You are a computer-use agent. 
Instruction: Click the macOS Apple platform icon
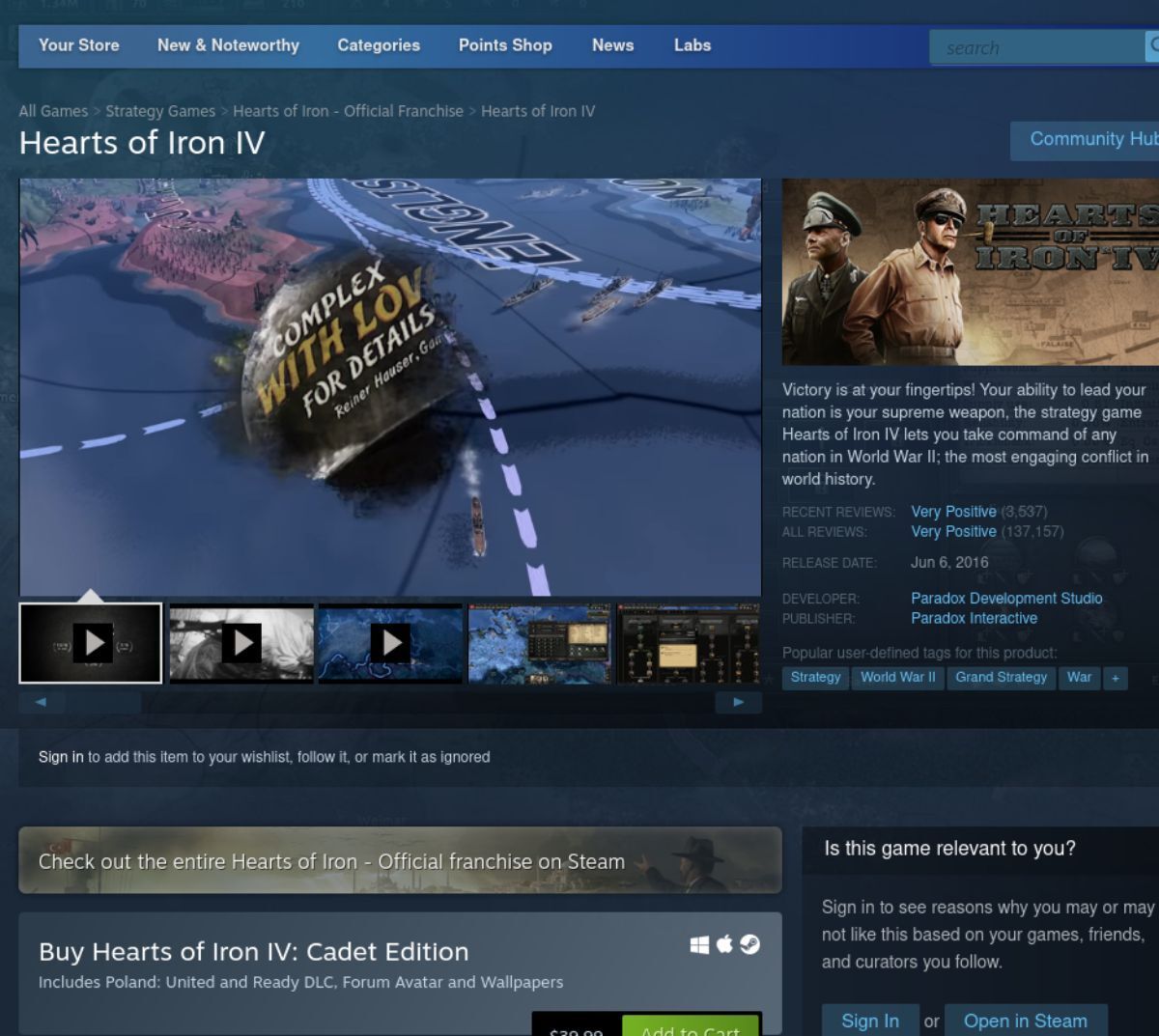tap(724, 944)
